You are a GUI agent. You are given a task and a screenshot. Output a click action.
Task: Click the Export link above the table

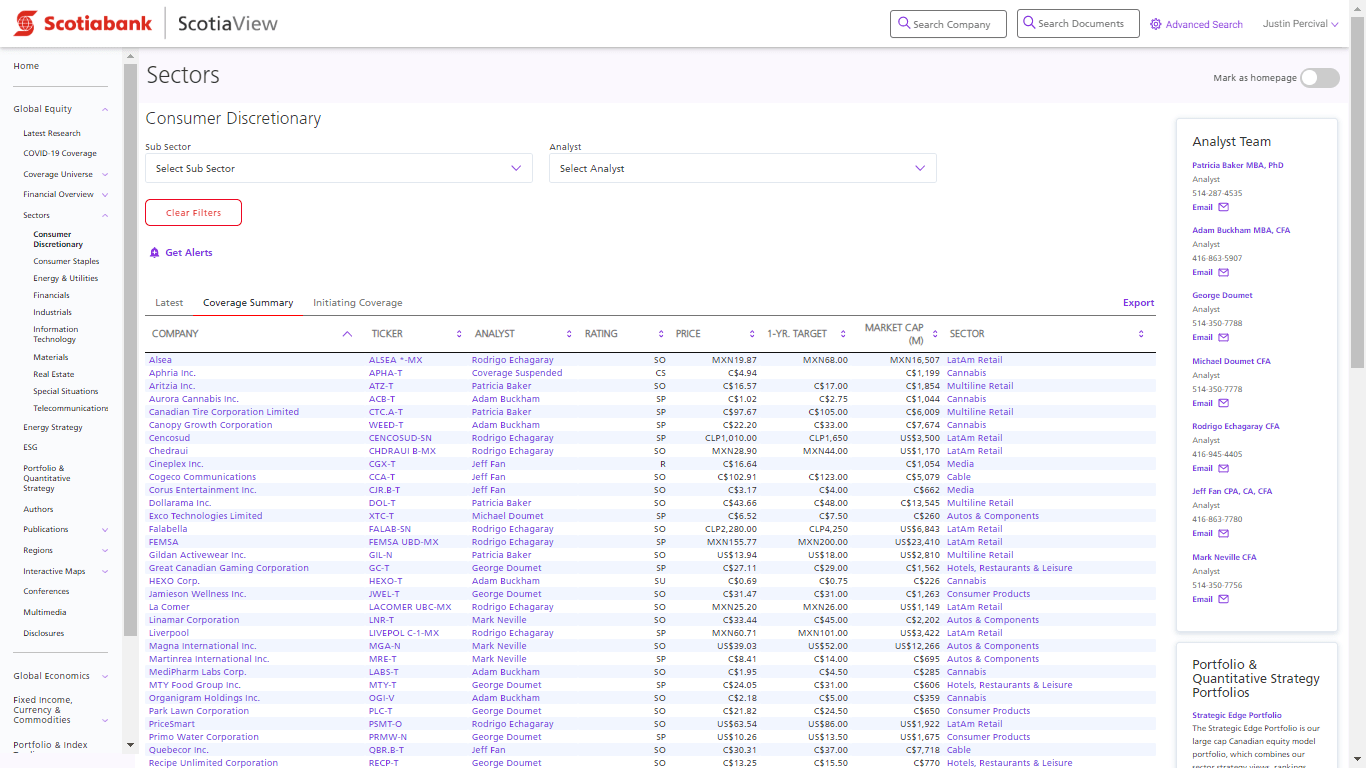(1138, 302)
